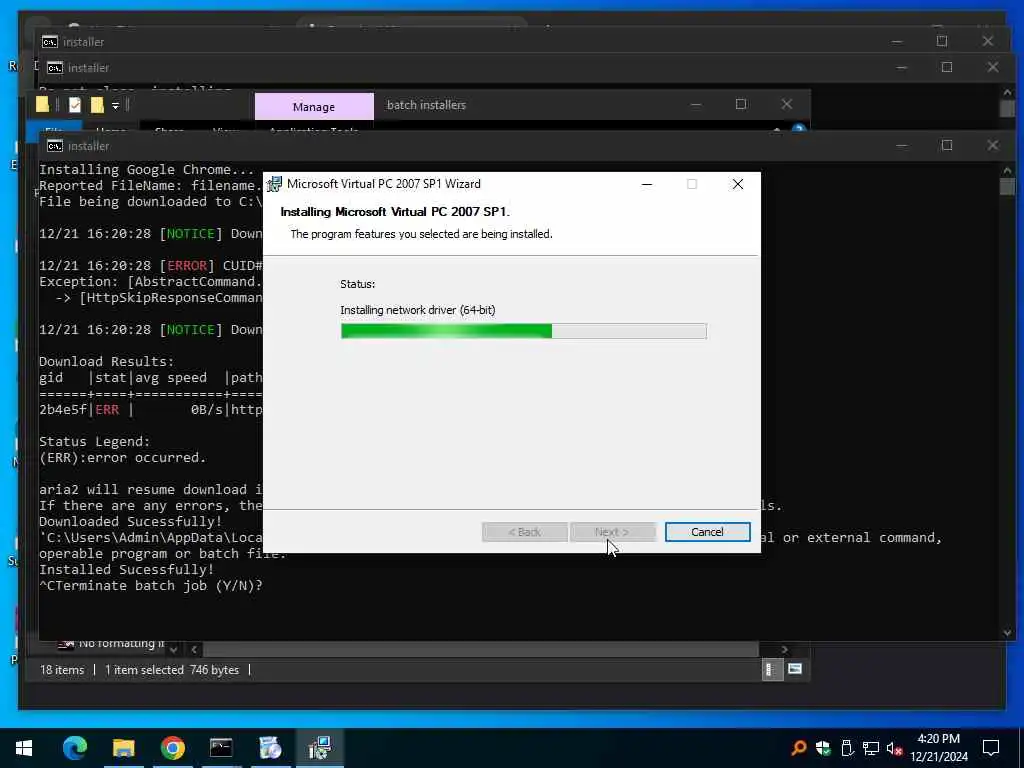This screenshot has width=1024, height=768.
Task: Click the front installer console window icon
Action: (55, 146)
